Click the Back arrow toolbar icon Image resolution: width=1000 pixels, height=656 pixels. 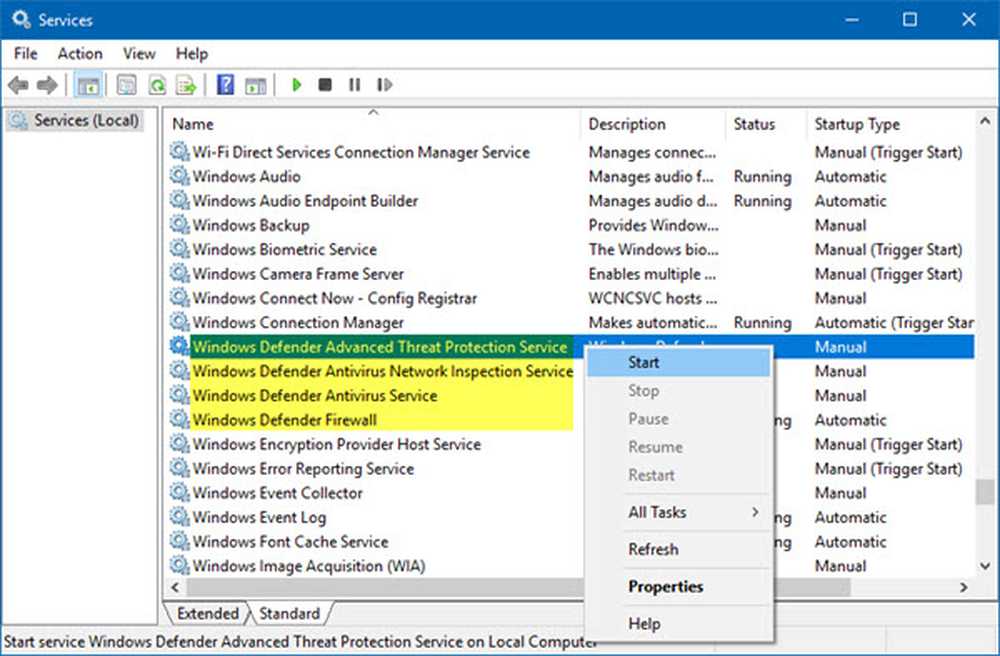(x=18, y=85)
